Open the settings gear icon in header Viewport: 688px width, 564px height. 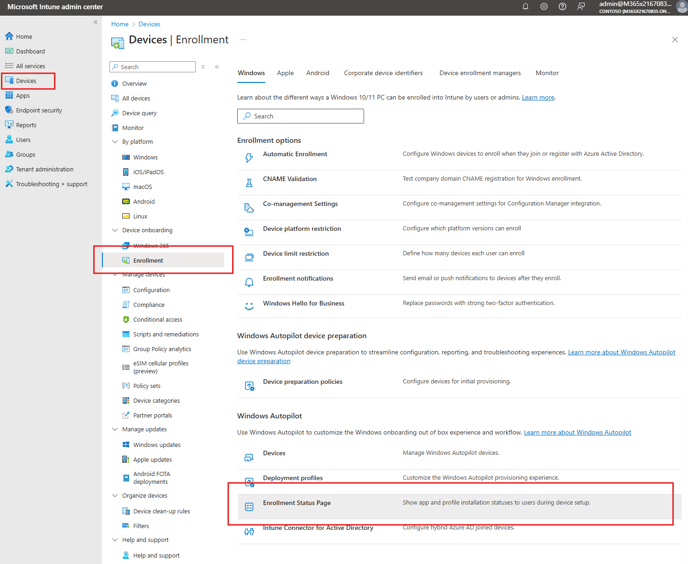[x=544, y=7]
